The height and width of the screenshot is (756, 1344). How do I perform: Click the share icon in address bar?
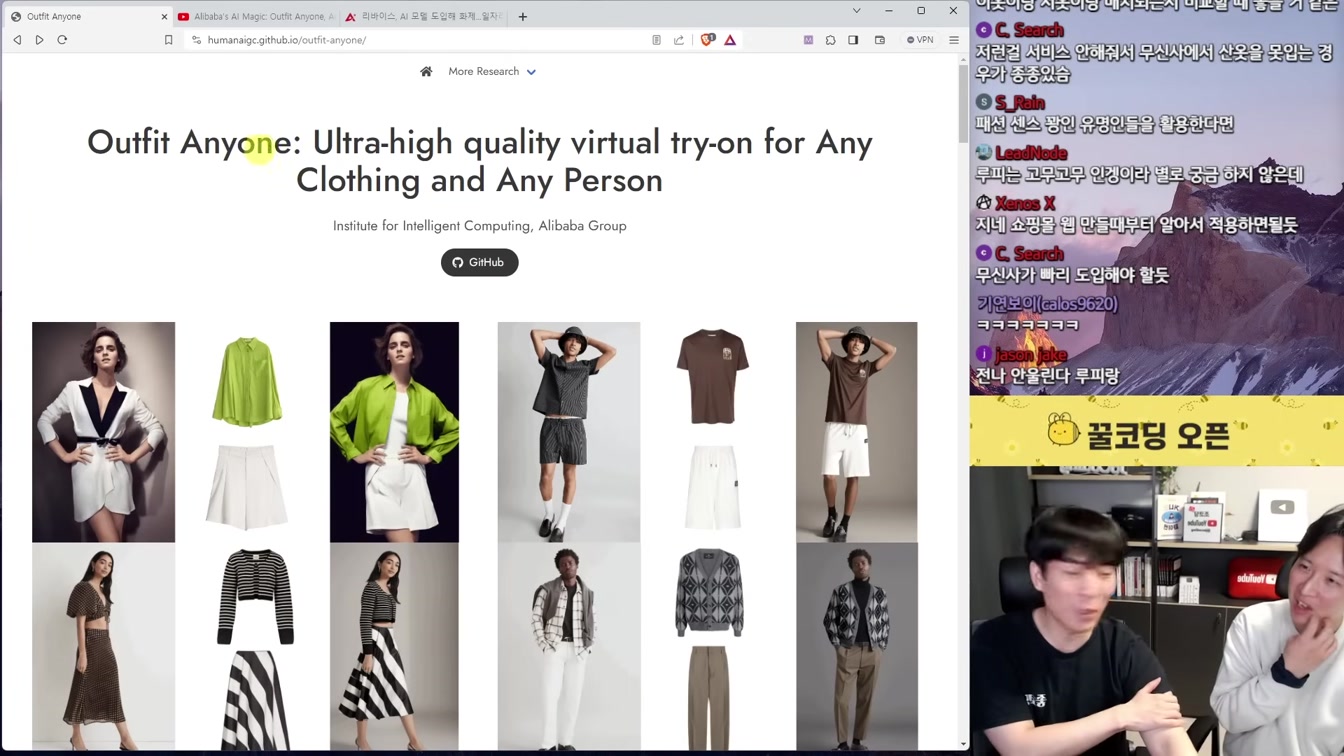click(679, 40)
